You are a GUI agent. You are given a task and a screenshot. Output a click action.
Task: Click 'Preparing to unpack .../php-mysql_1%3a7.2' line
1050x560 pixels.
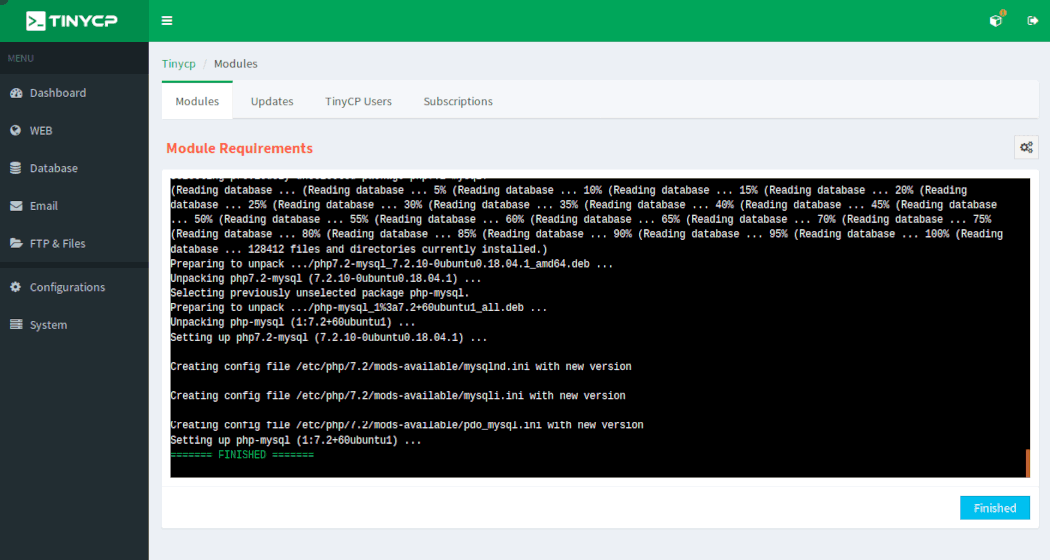click(x=359, y=308)
